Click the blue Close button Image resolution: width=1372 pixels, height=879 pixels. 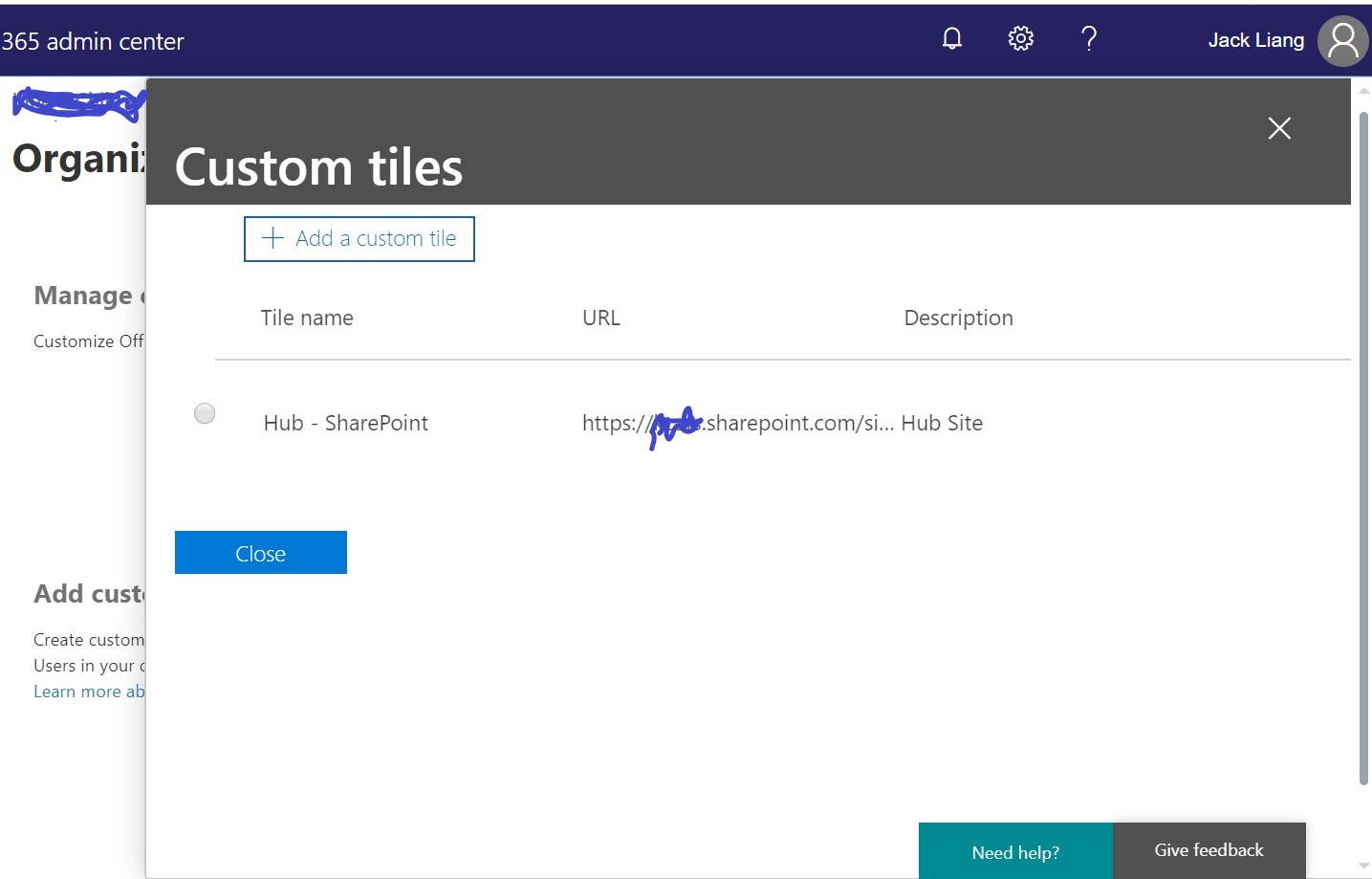click(x=261, y=553)
